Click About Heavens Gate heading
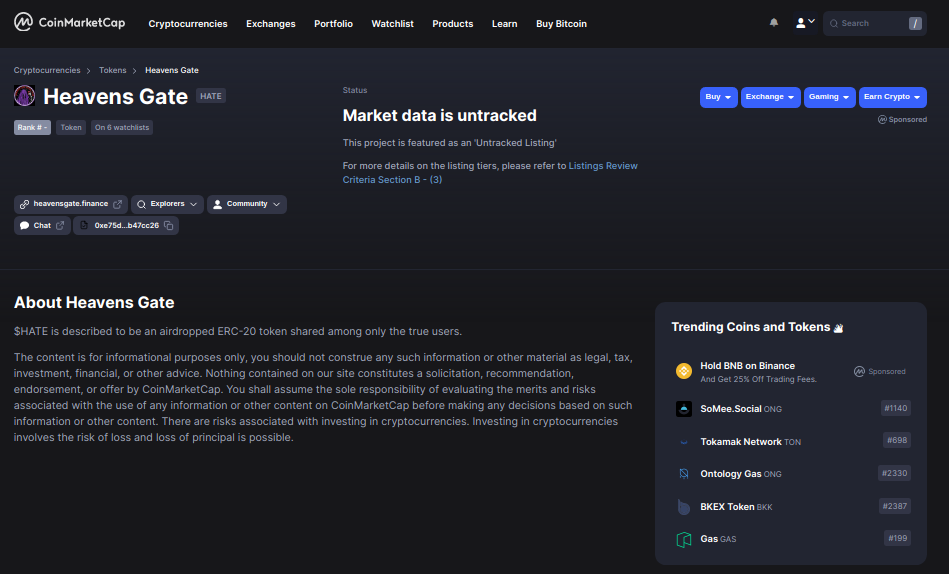This screenshot has width=949, height=574. (x=94, y=302)
